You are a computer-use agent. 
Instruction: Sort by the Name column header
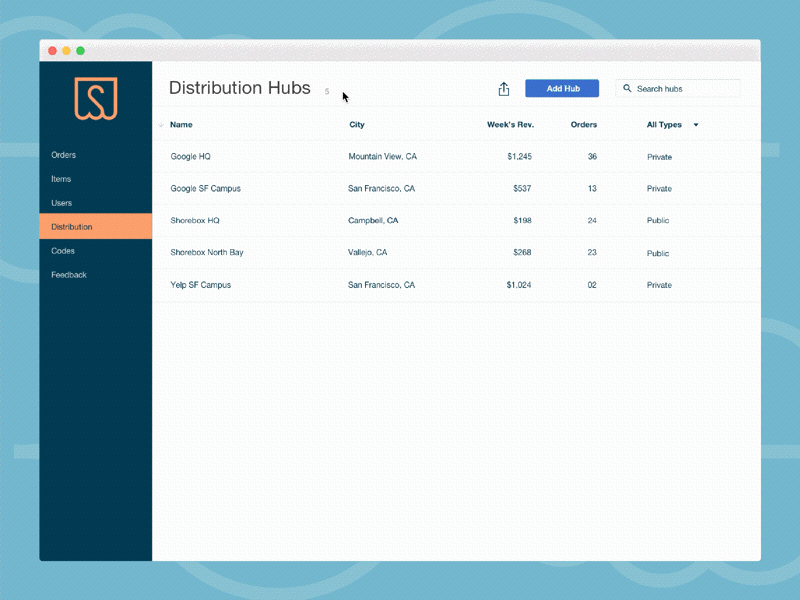point(181,124)
